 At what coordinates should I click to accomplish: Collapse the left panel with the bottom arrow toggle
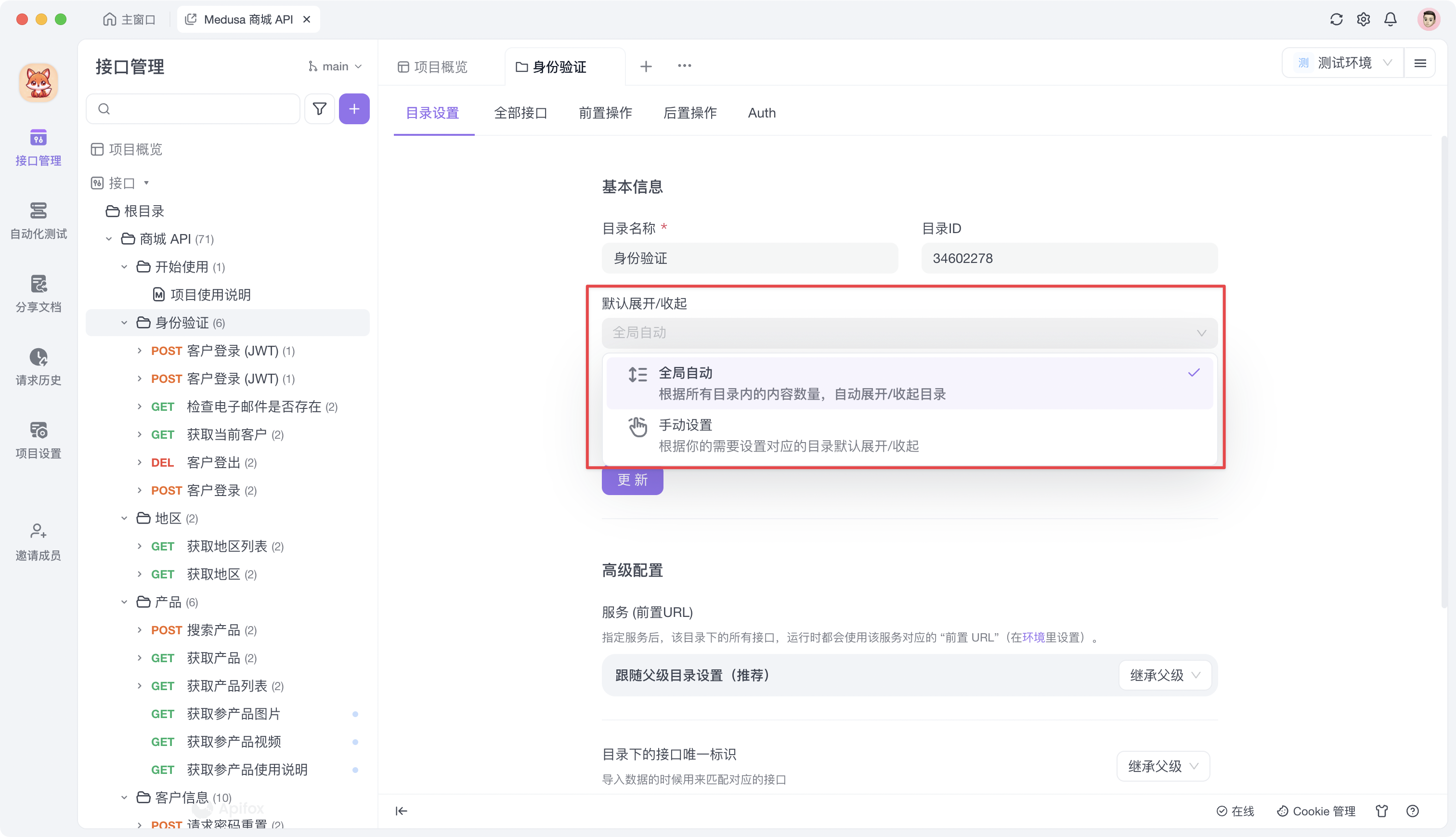click(401, 811)
